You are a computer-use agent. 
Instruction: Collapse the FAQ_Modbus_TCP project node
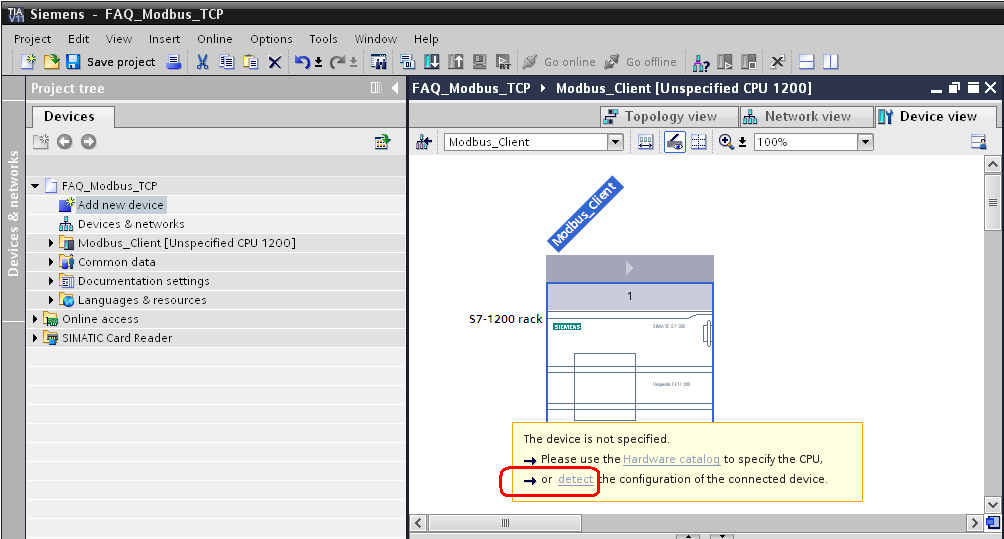pos(35,186)
